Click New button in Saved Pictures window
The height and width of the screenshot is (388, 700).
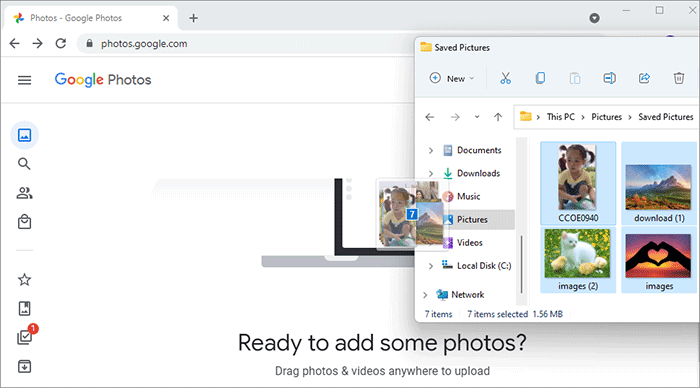(x=452, y=79)
